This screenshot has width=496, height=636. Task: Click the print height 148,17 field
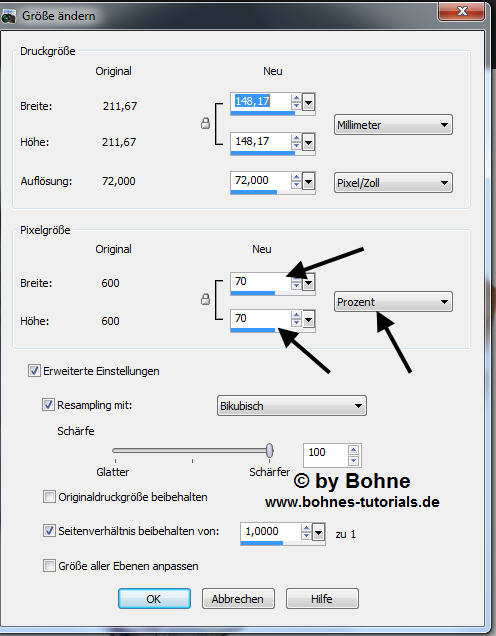click(x=261, y=141)
